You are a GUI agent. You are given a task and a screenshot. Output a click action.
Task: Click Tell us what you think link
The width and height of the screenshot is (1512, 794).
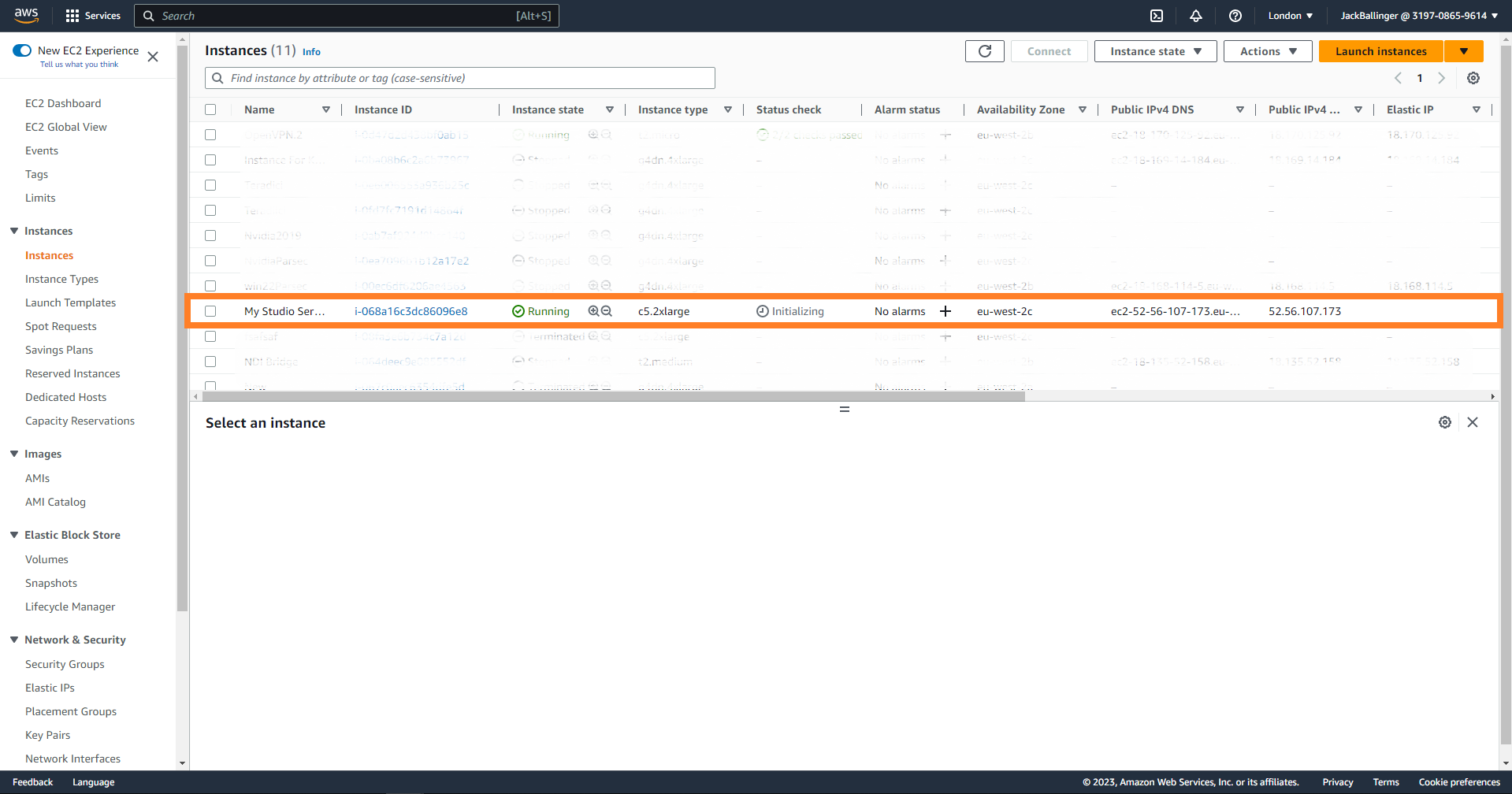pos(79,65)
